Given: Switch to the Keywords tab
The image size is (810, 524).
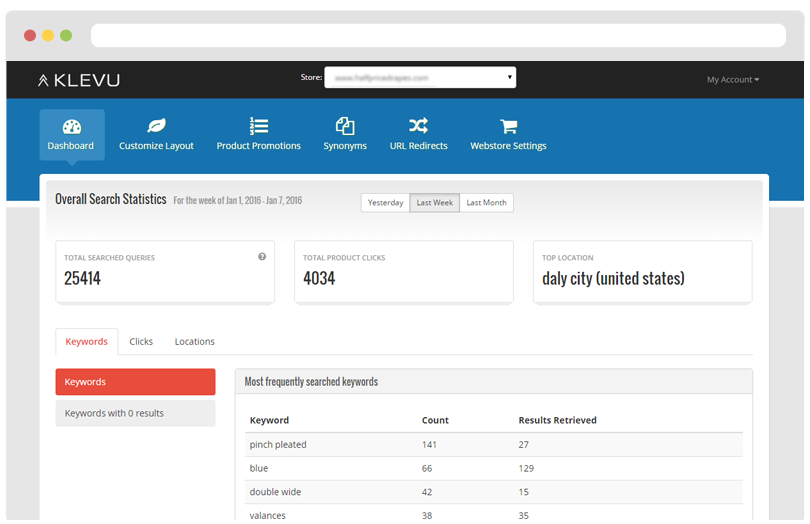Looking at the screenshot, I should 86,342.
